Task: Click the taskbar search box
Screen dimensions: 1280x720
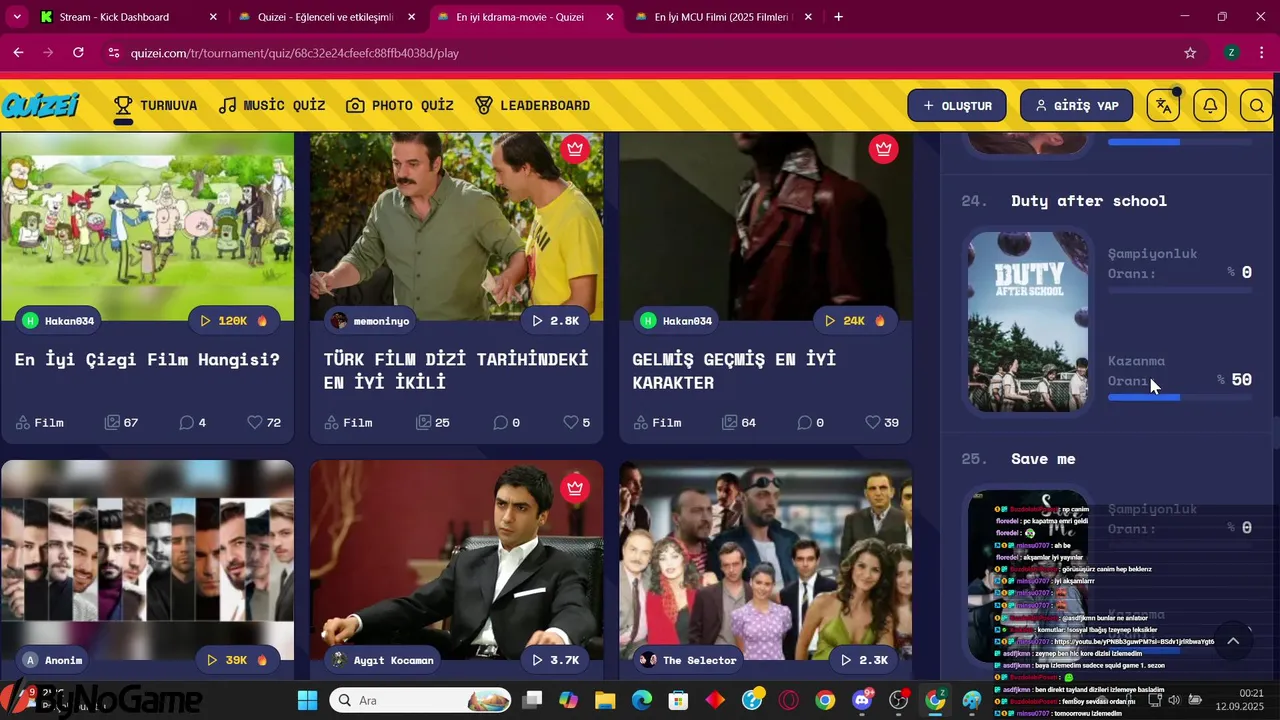Action: [x=422, y=700]
